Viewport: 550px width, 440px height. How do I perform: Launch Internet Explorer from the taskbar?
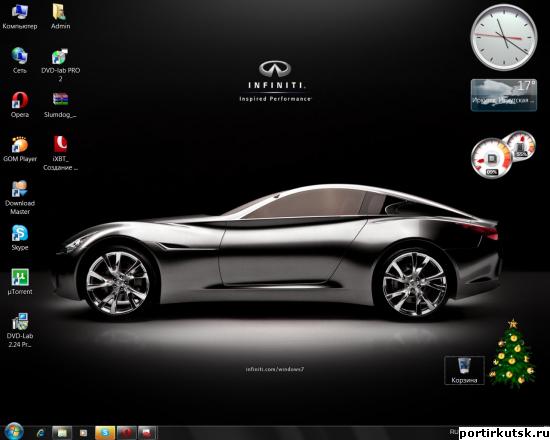click(41, 433)
